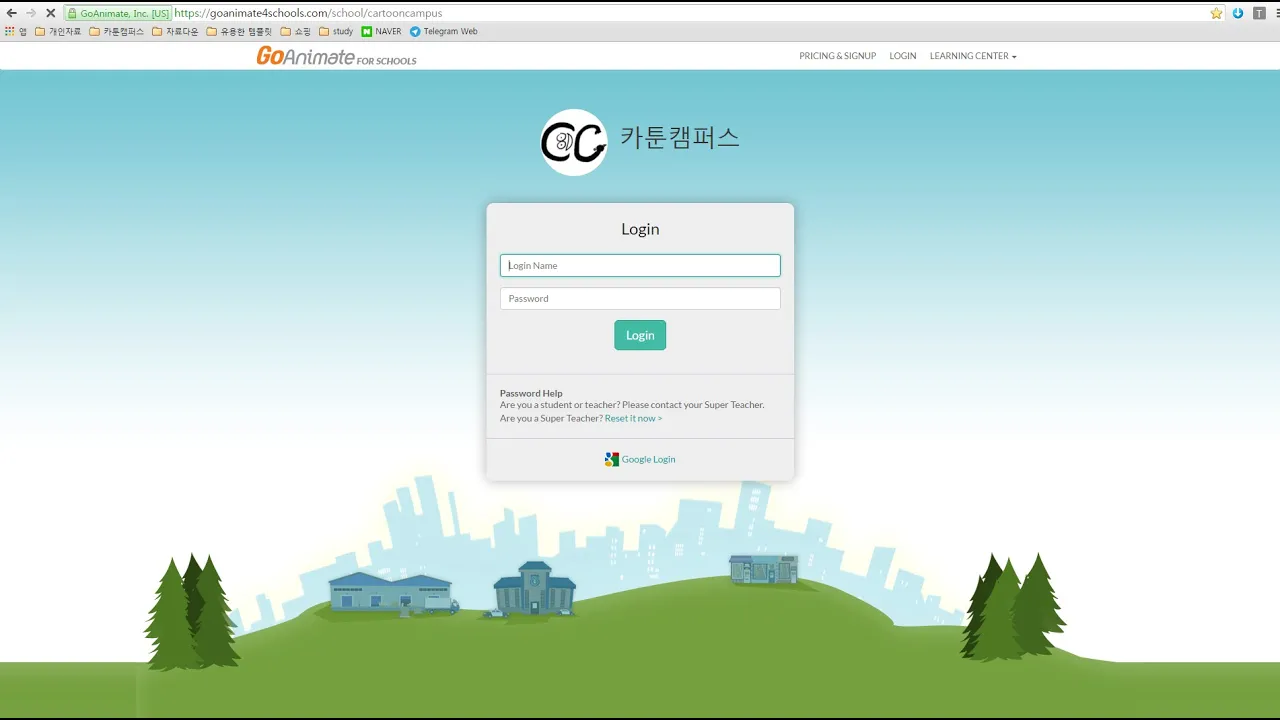1280x720 pixels.
Task: Click the browser back arrow
Action: [x=12, y=13]
